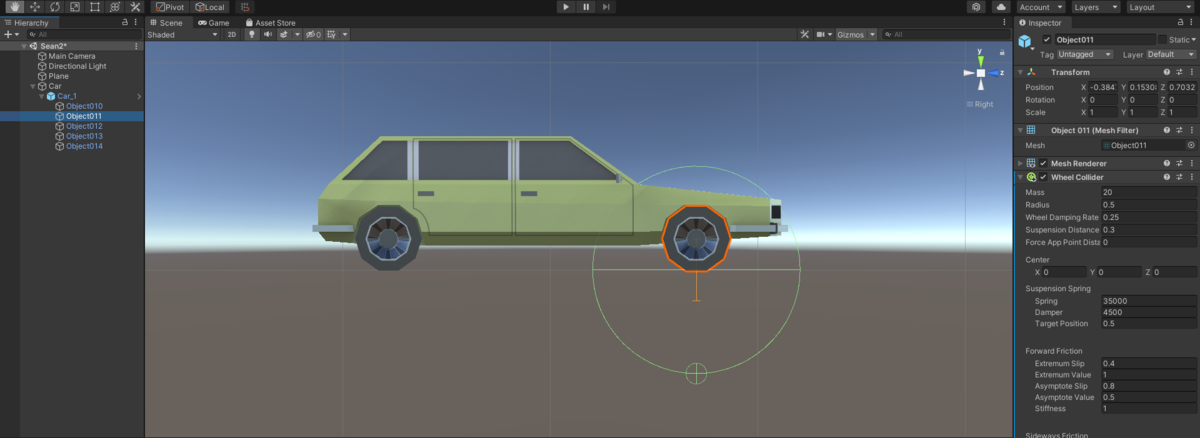Select the Inspector tab

coord(1041,21)
